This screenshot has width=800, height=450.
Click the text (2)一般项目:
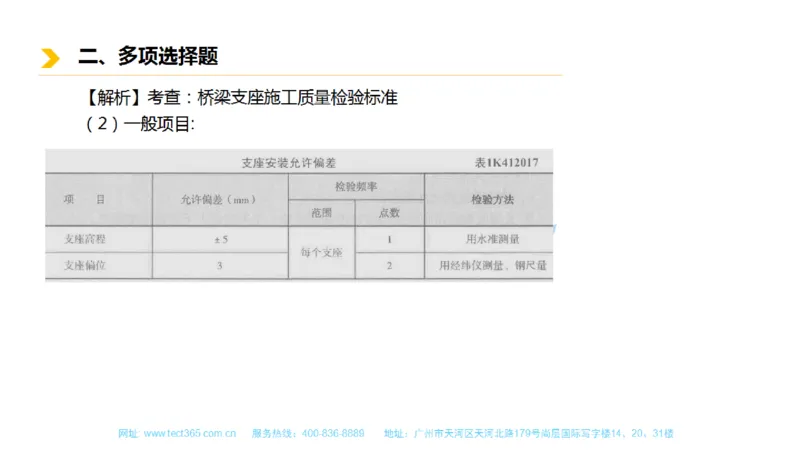[x=139, y=124]
